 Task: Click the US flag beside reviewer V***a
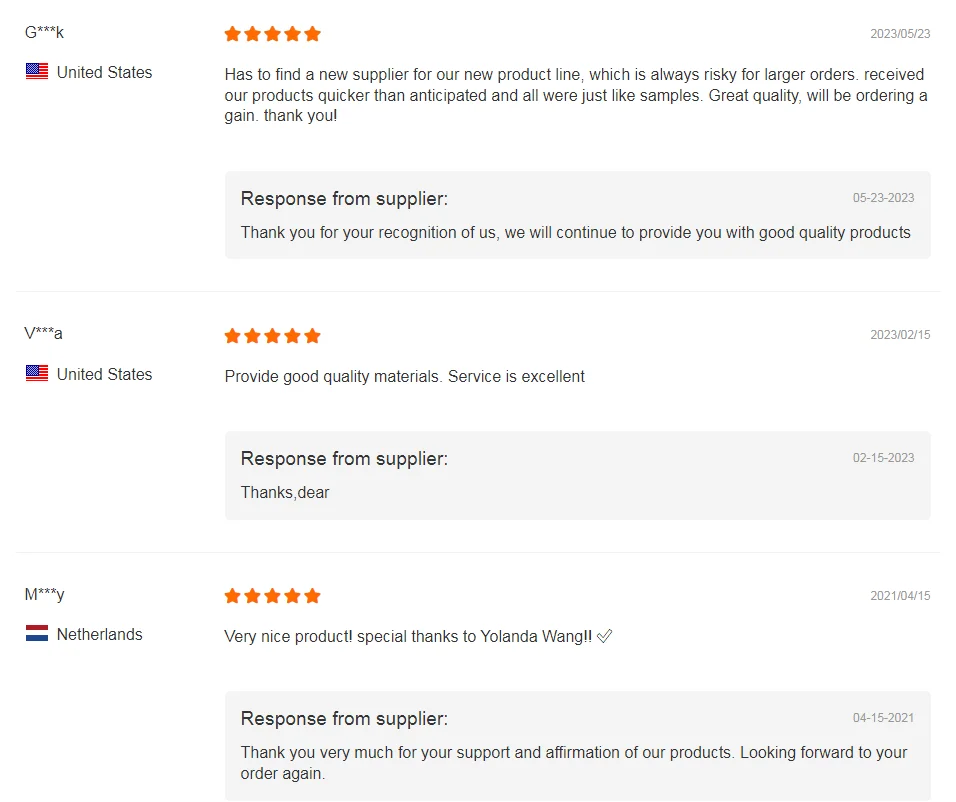(x=37, y=374)
